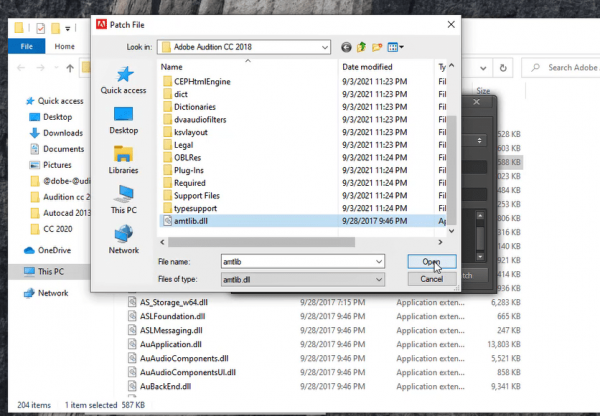This screenshot has width=600, height=416.
Task: Select Network in the dialog places bar
Action: click(124, 239)
